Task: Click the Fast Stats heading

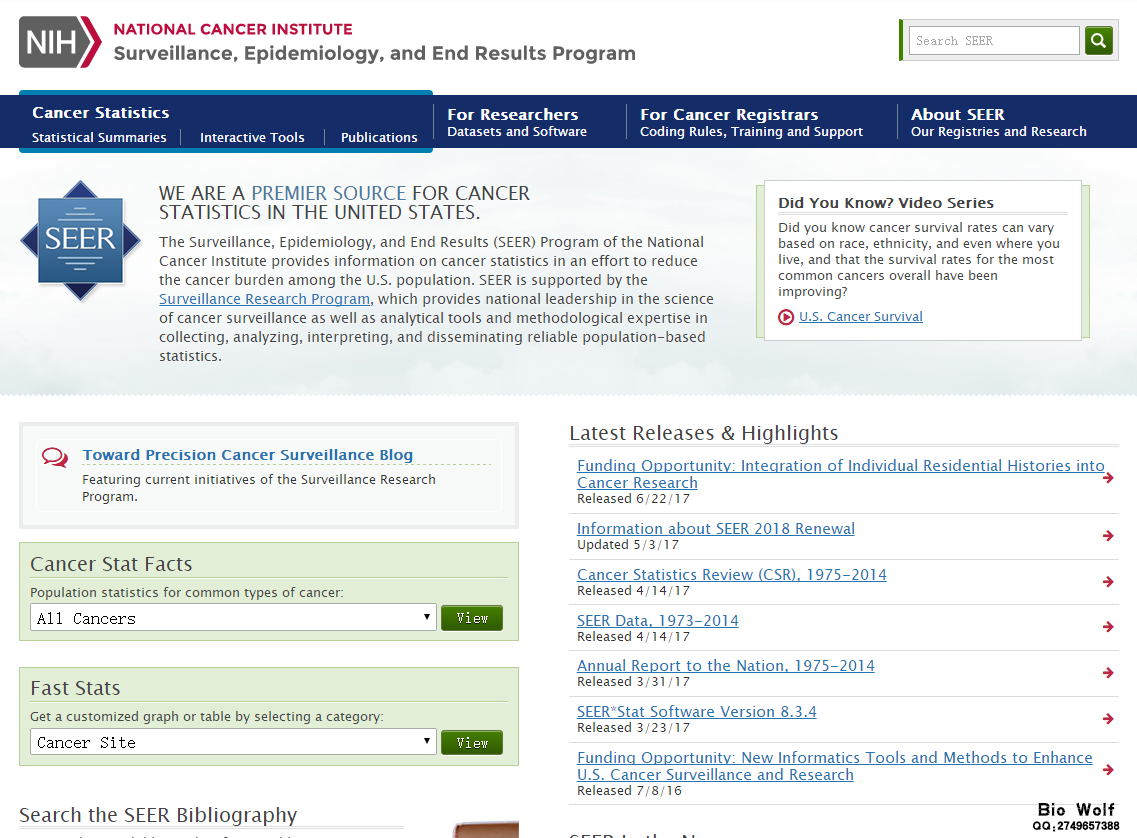Action: [75, 688]
